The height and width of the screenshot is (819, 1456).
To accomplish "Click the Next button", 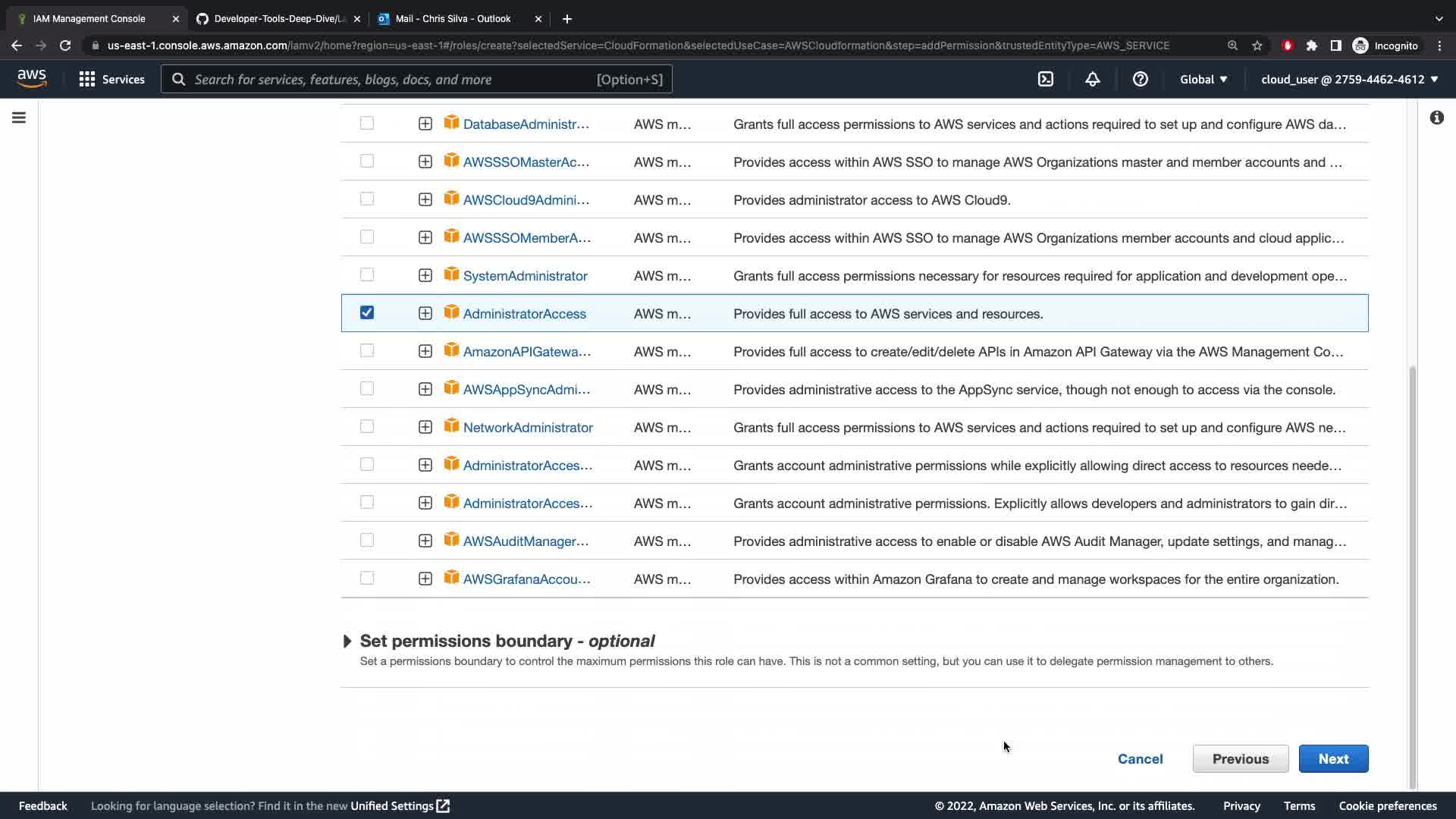I will (1333, 758).
